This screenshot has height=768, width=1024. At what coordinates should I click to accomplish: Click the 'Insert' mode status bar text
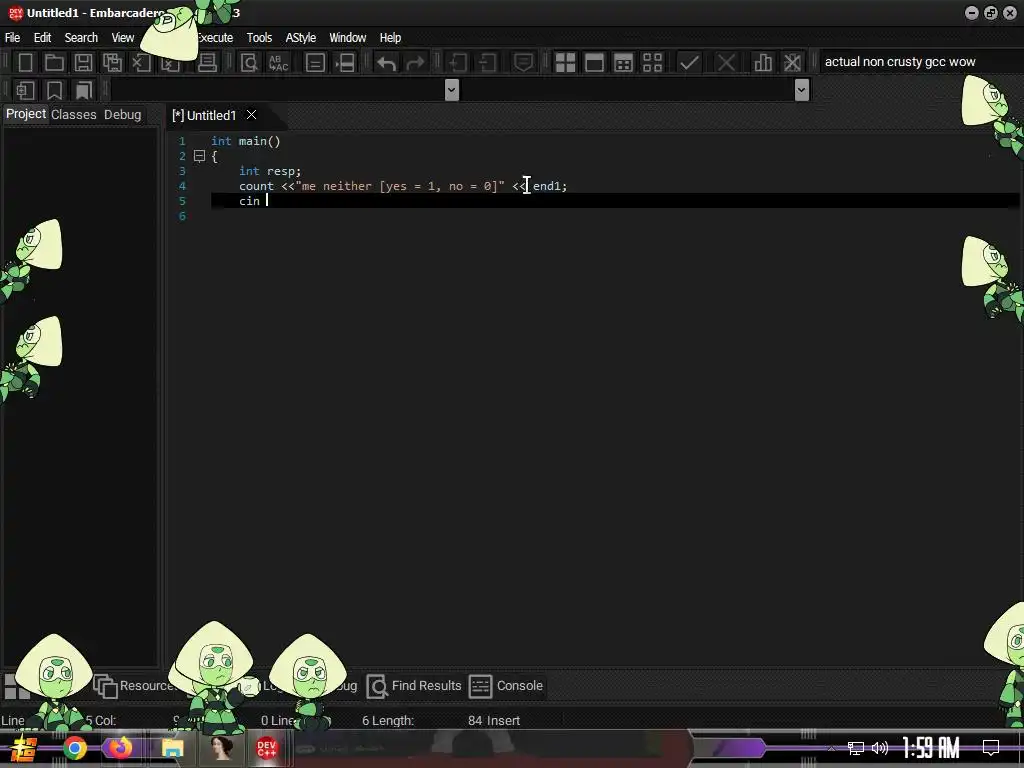tap(503, 720)
